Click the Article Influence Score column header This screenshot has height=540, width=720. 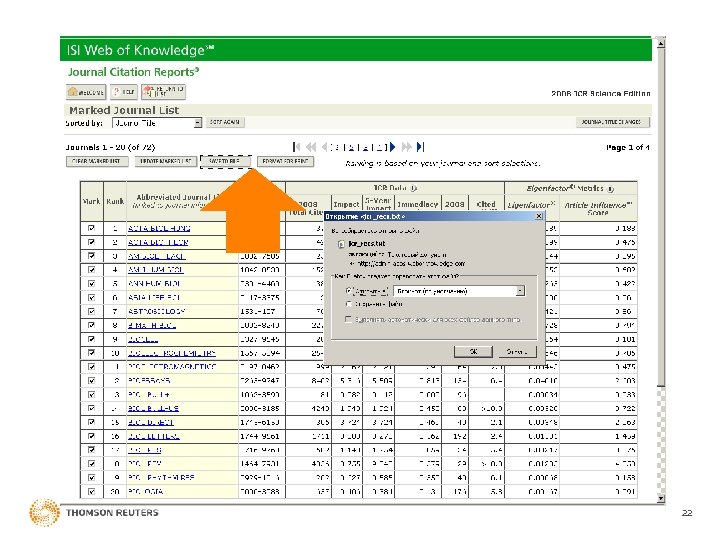(598, 208)
